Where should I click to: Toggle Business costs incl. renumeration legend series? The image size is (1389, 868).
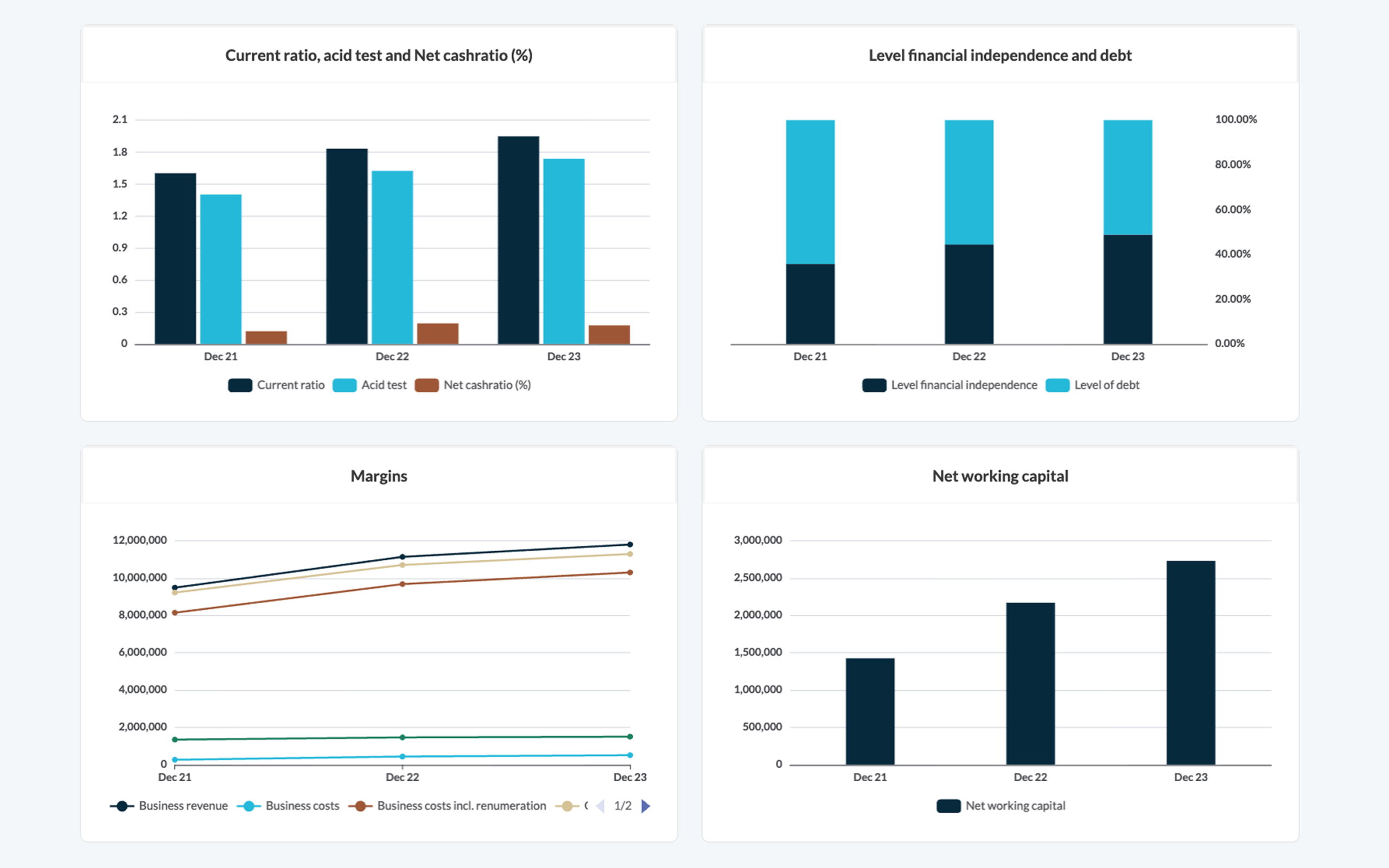[x=447, y=806]
